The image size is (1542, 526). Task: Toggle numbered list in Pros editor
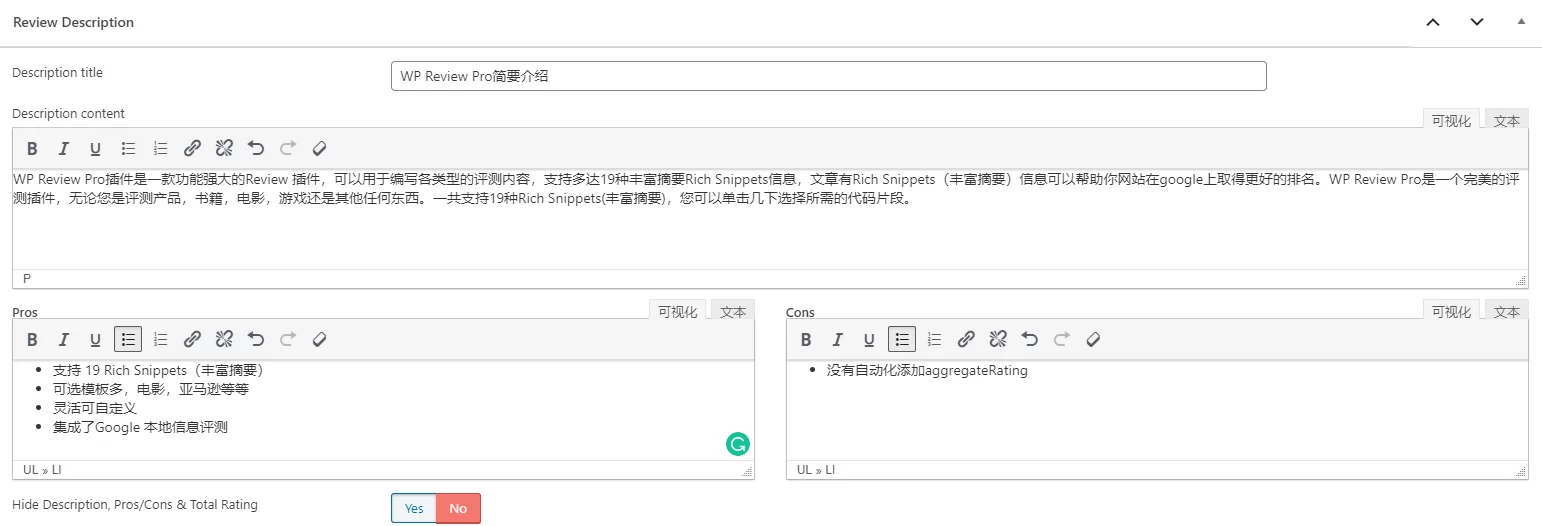coord(160,340)
